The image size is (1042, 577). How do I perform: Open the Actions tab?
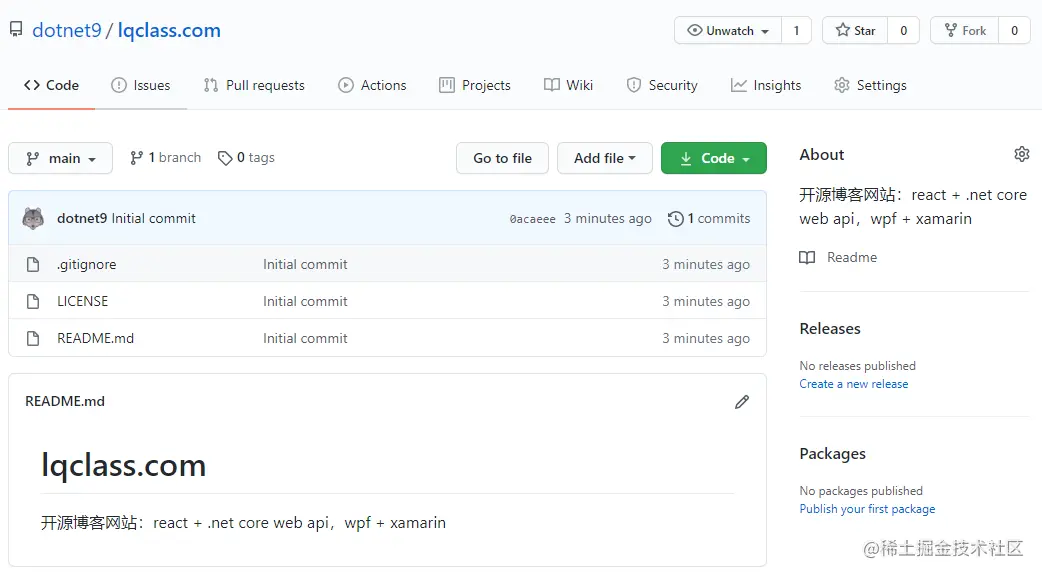372,85
